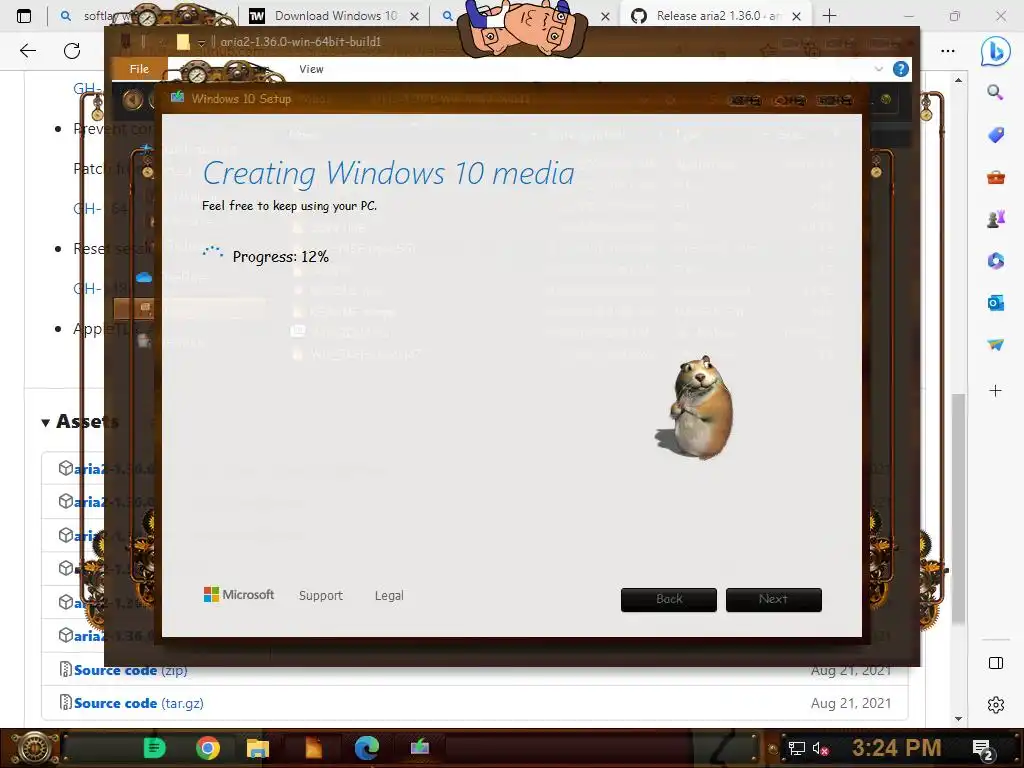
Task: Open Legal link in Windows 10 Setup
Action: coord(389,596)
